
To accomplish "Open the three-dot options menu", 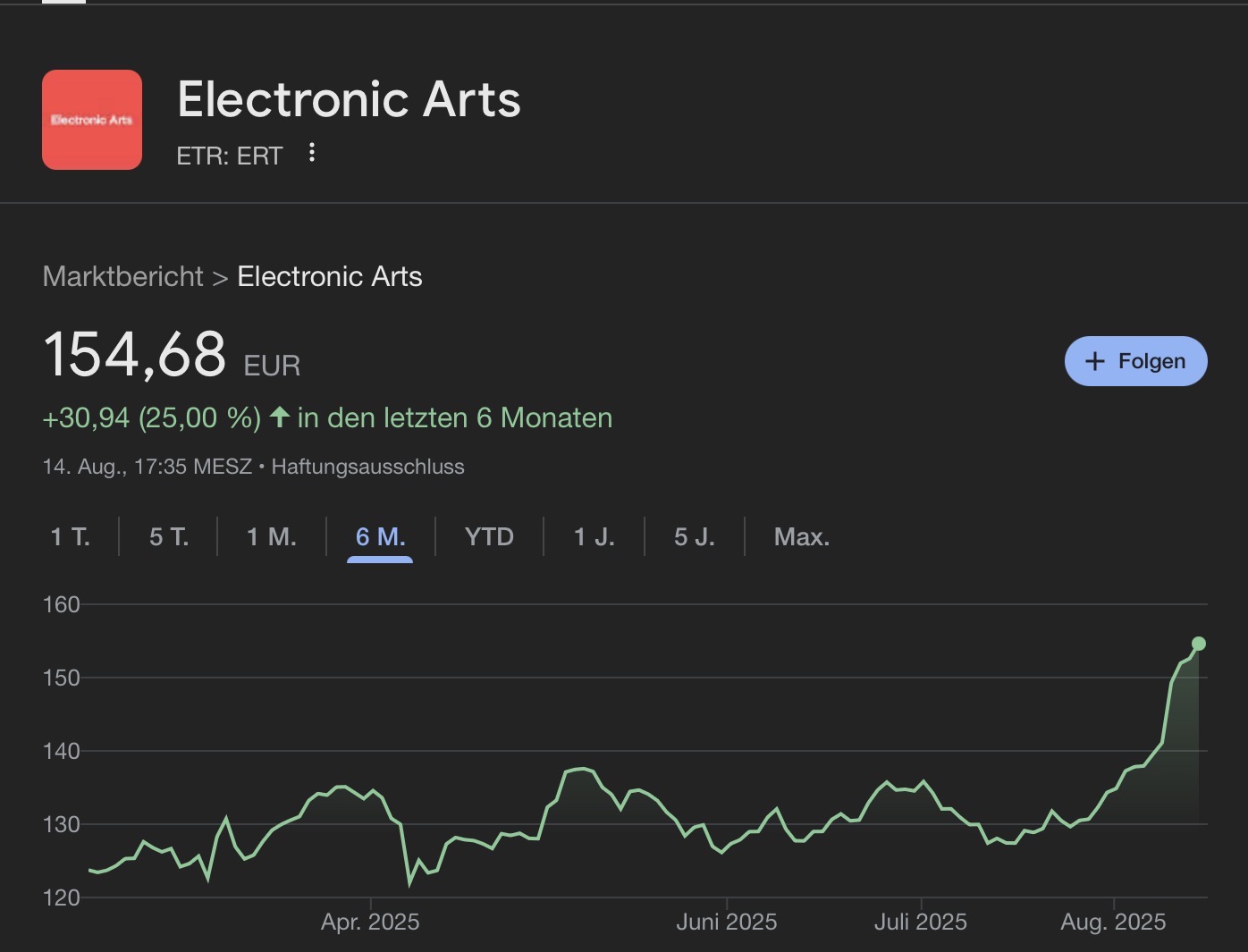I will click(311, 153).
